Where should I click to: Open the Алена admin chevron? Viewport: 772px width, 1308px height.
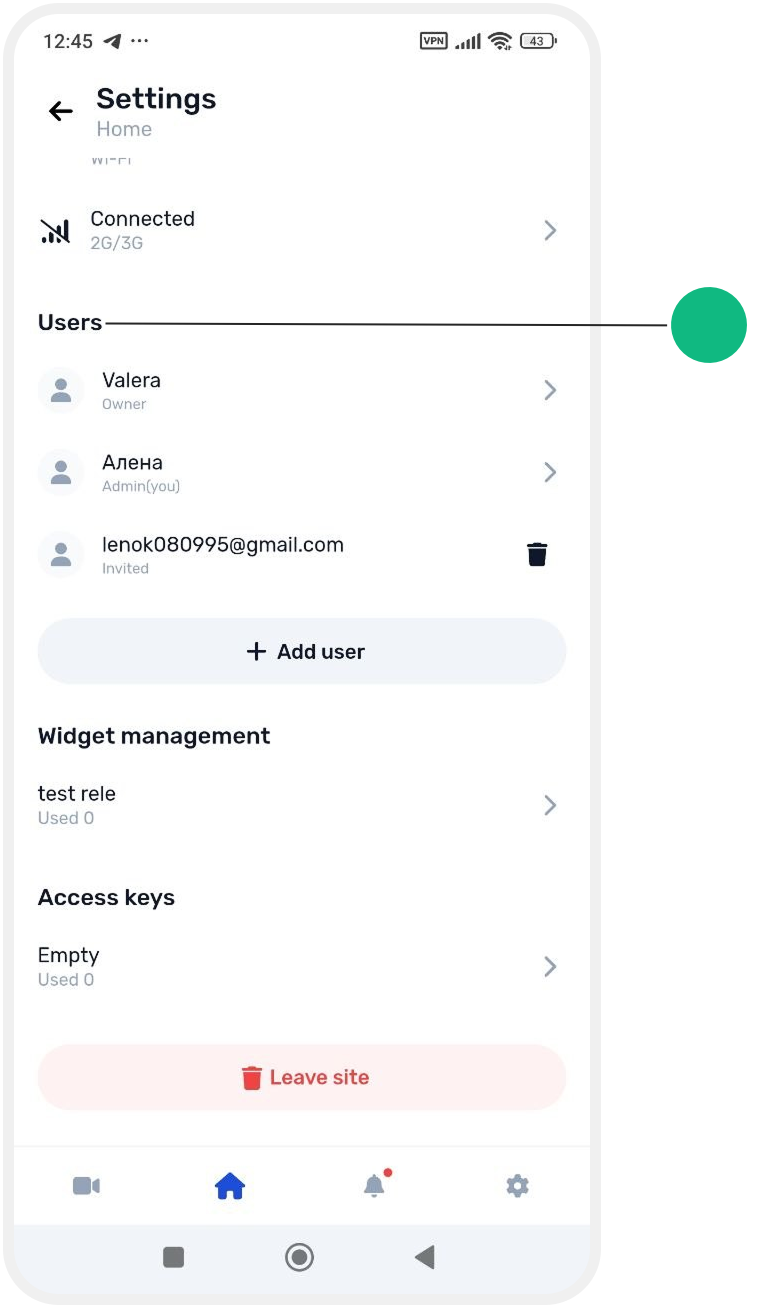coord(550,472)
